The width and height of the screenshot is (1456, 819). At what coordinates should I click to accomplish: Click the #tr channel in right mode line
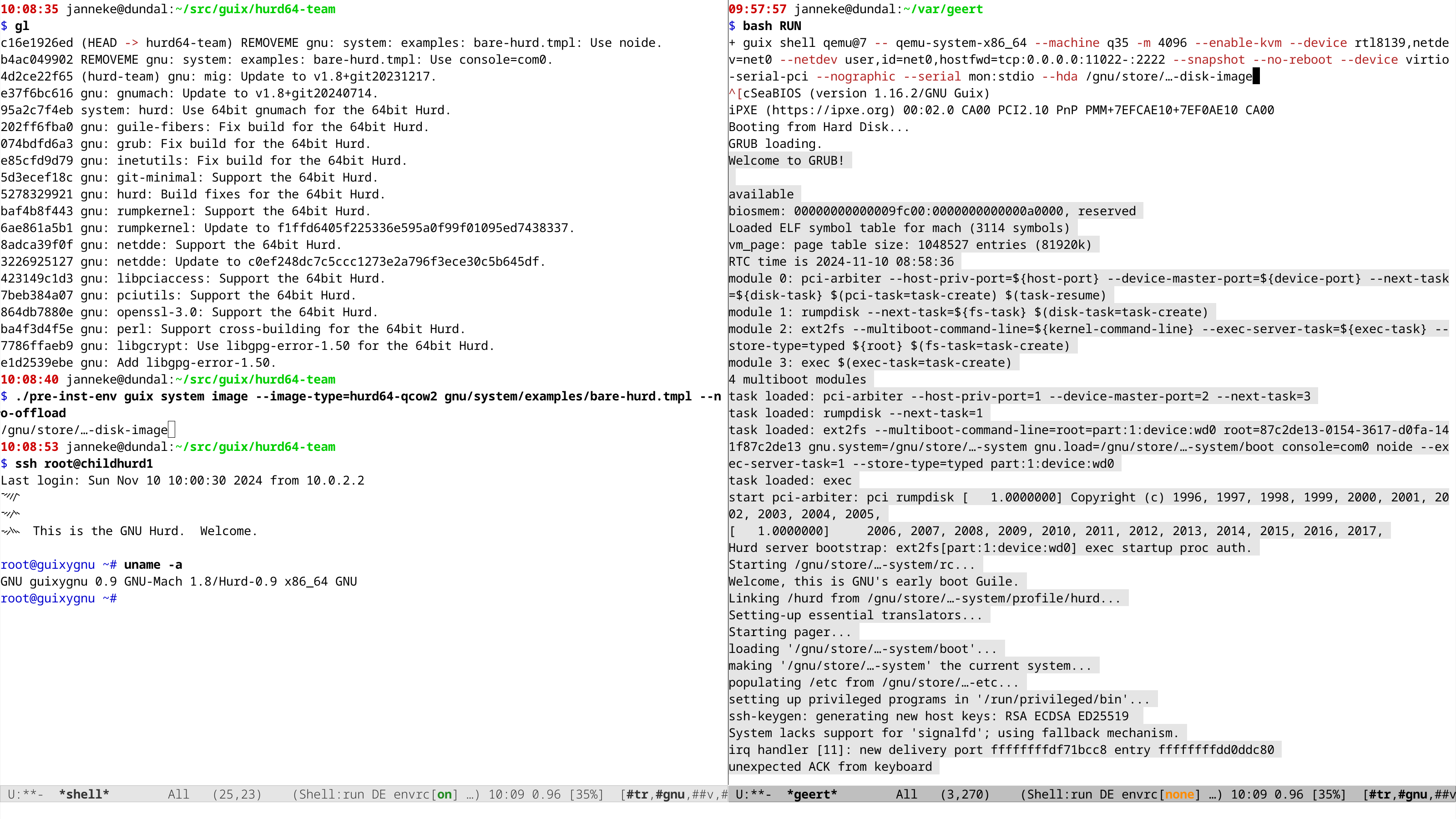(x=1380, y=794)
